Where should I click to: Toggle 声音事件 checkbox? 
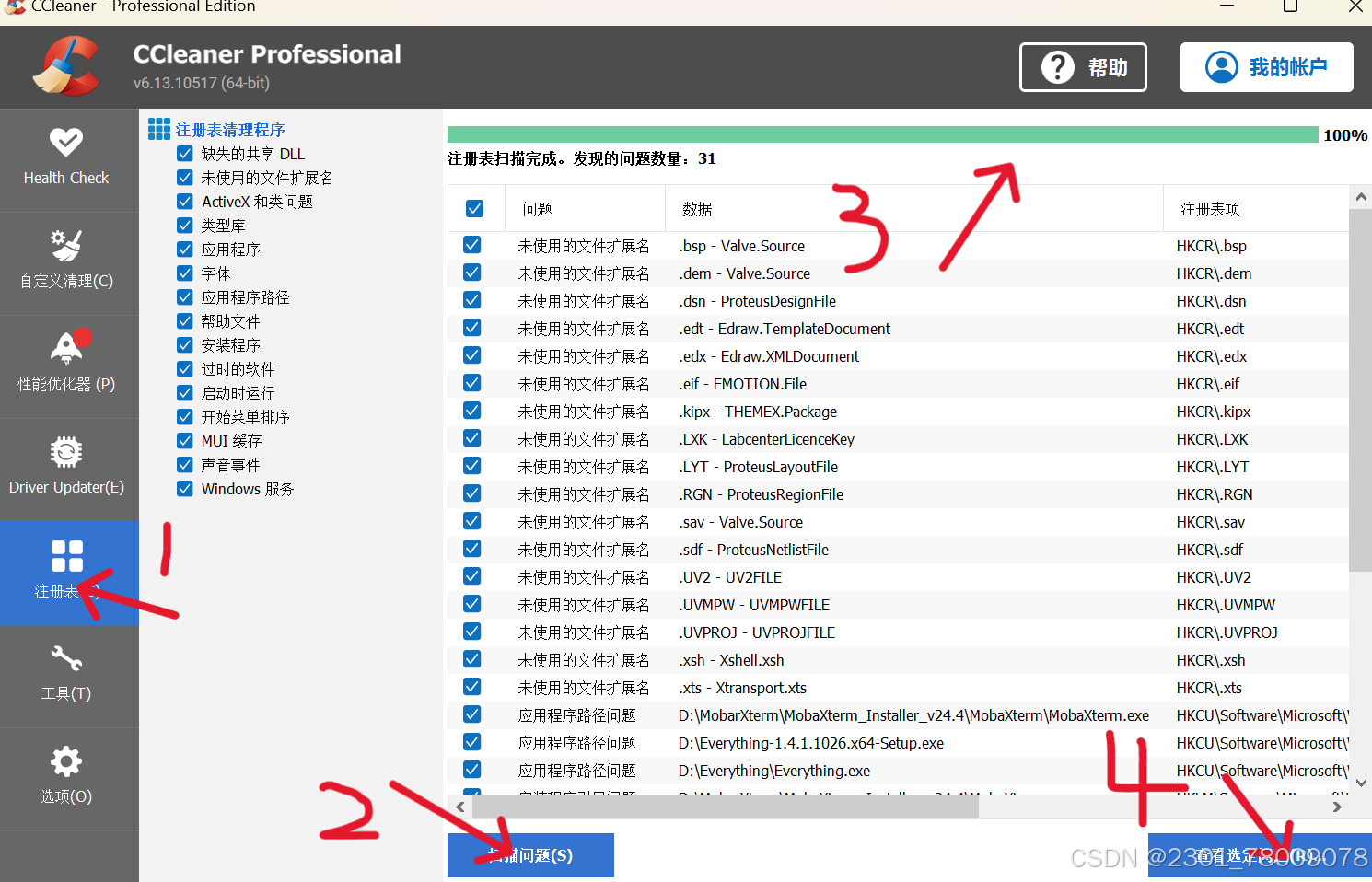coord(185,465)
